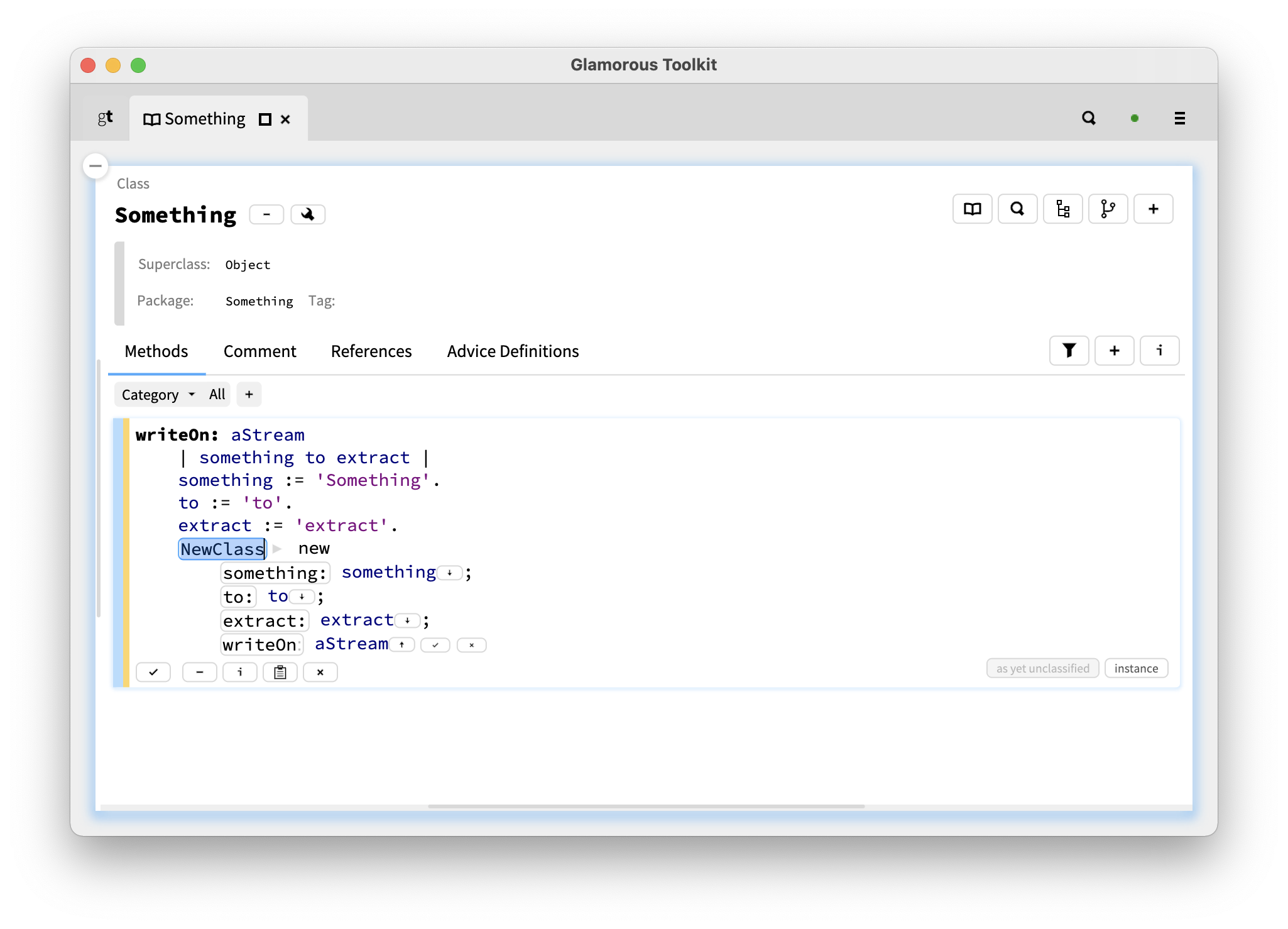The height and width of the screenshot is (929, 1288).
Task: Click the aStream parameter in header
Action: point(268,435)
